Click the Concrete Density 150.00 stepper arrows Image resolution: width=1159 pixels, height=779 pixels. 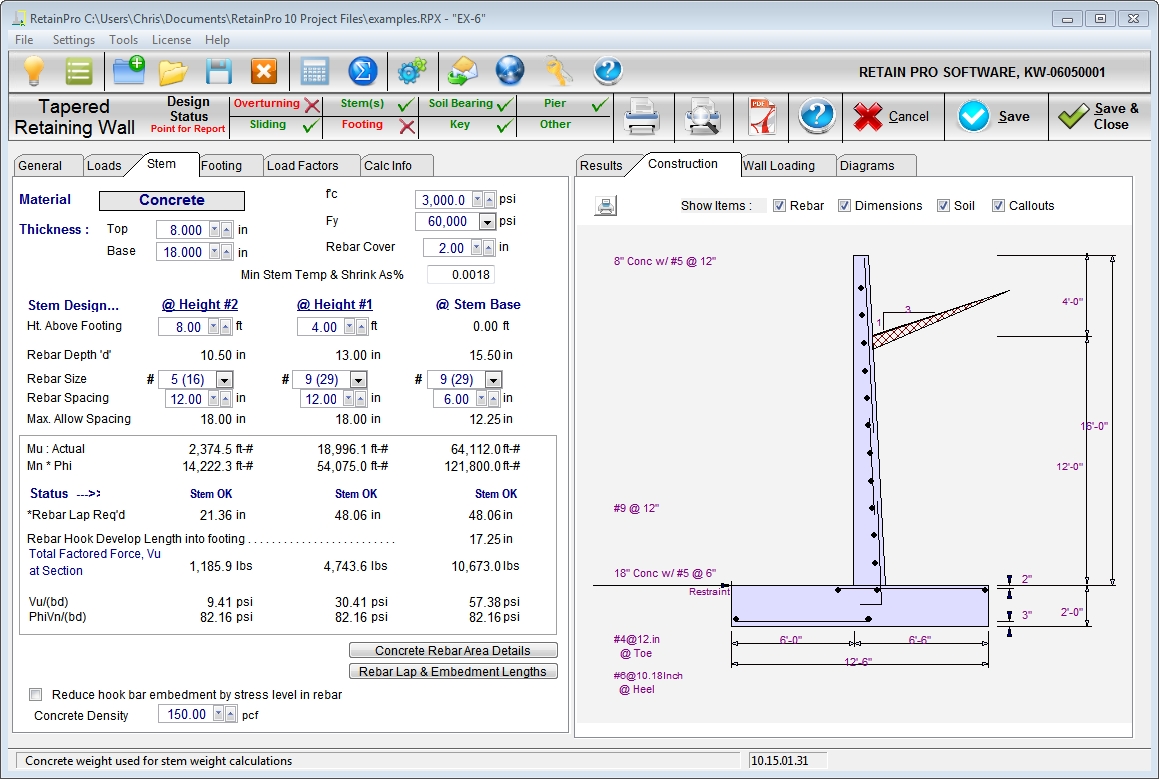[225, 714]
